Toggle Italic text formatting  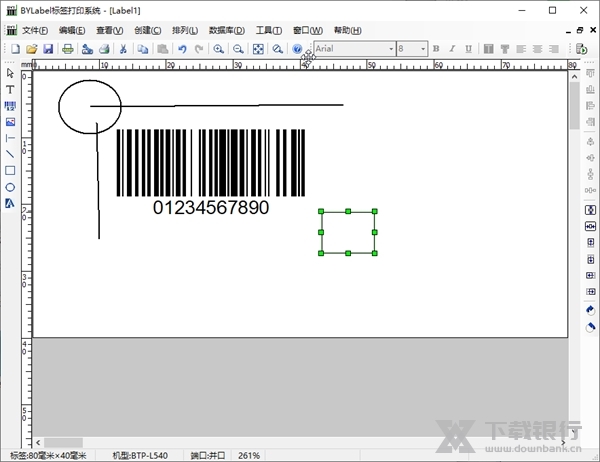coord(451,48)
